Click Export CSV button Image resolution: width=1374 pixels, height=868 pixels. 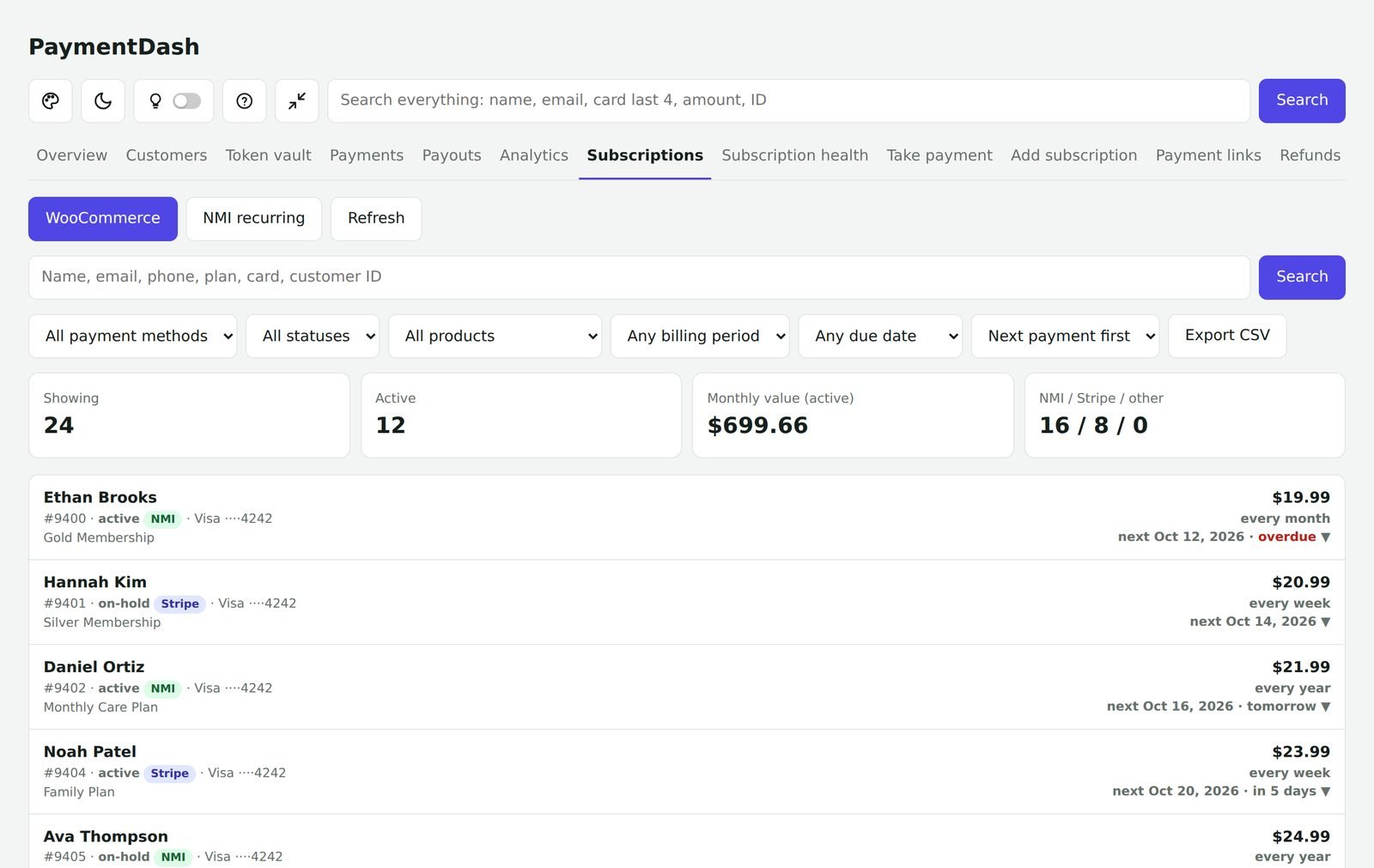[x=1227, y=336]
